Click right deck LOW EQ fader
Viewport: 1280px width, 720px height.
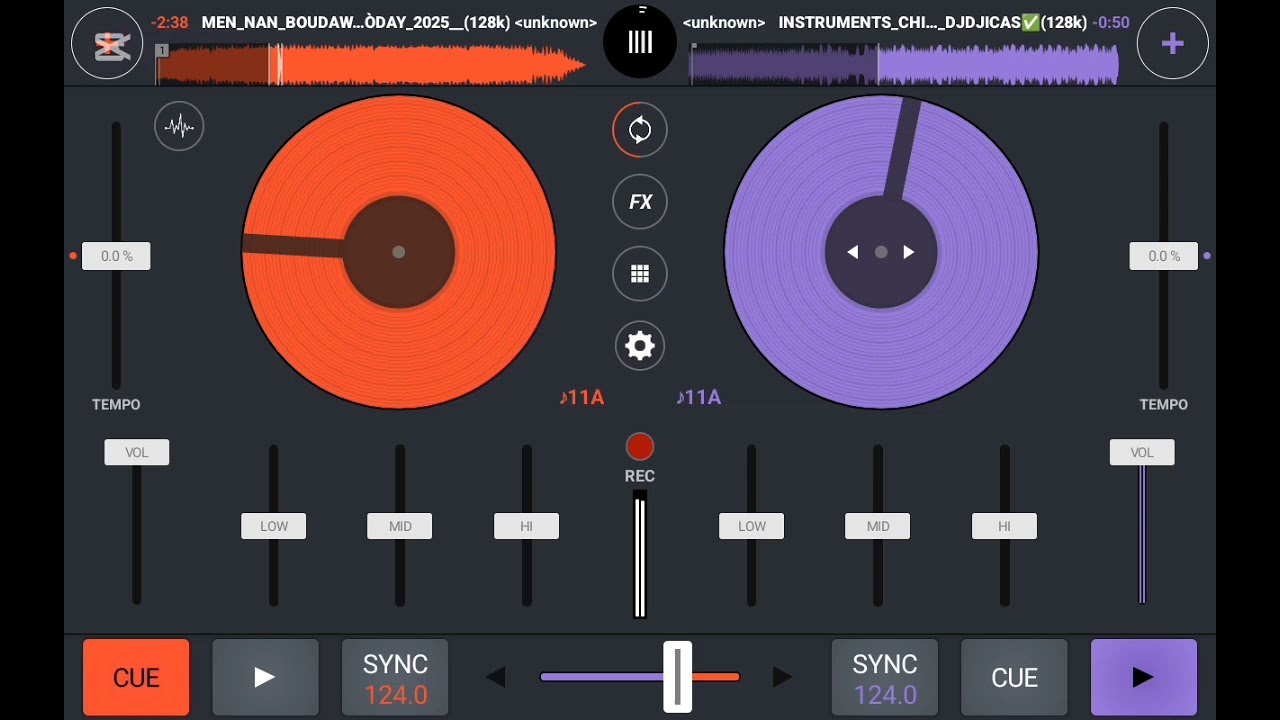point(752,526)
